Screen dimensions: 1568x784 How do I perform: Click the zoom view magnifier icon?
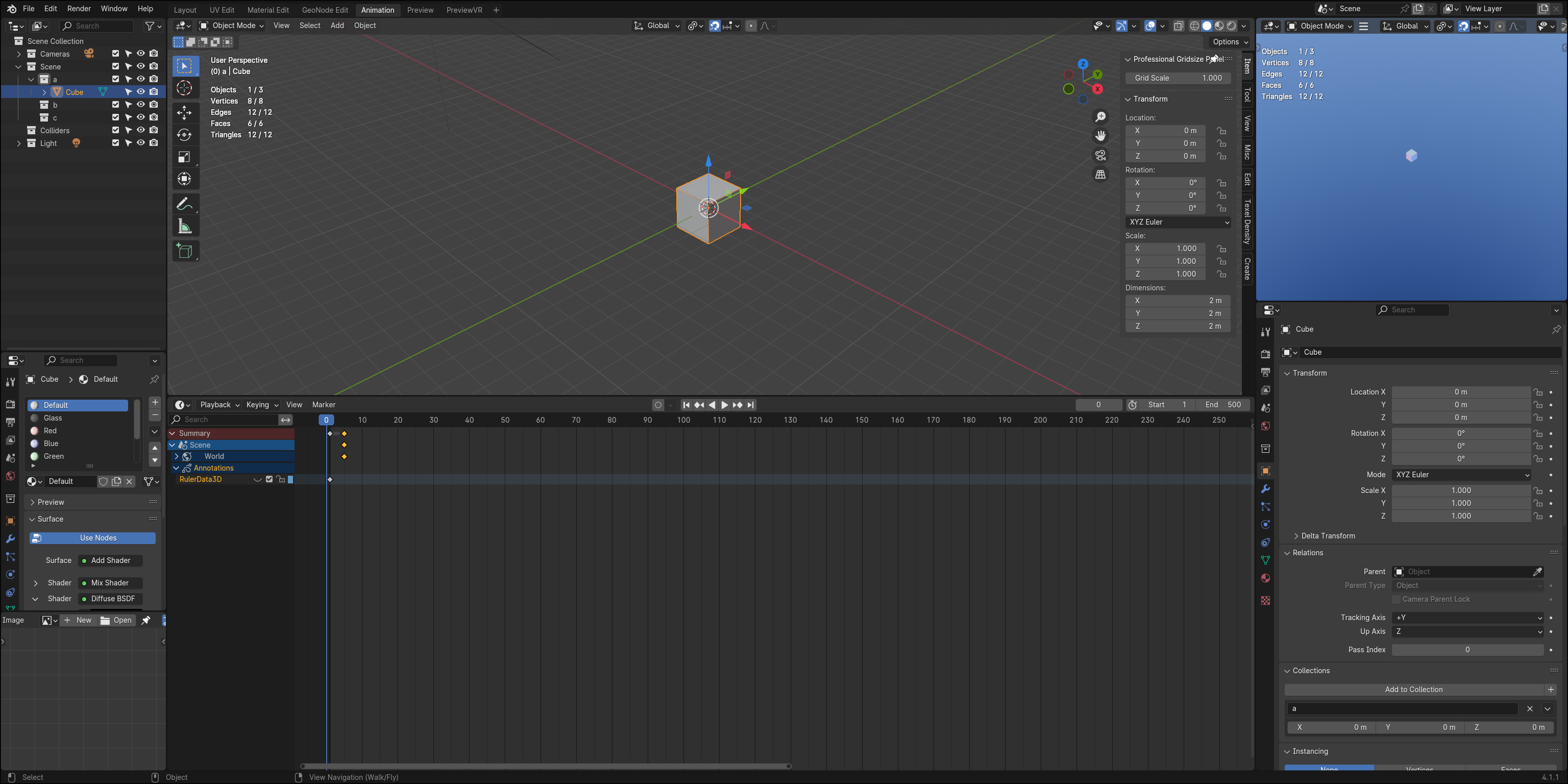tap(1100, 117)
